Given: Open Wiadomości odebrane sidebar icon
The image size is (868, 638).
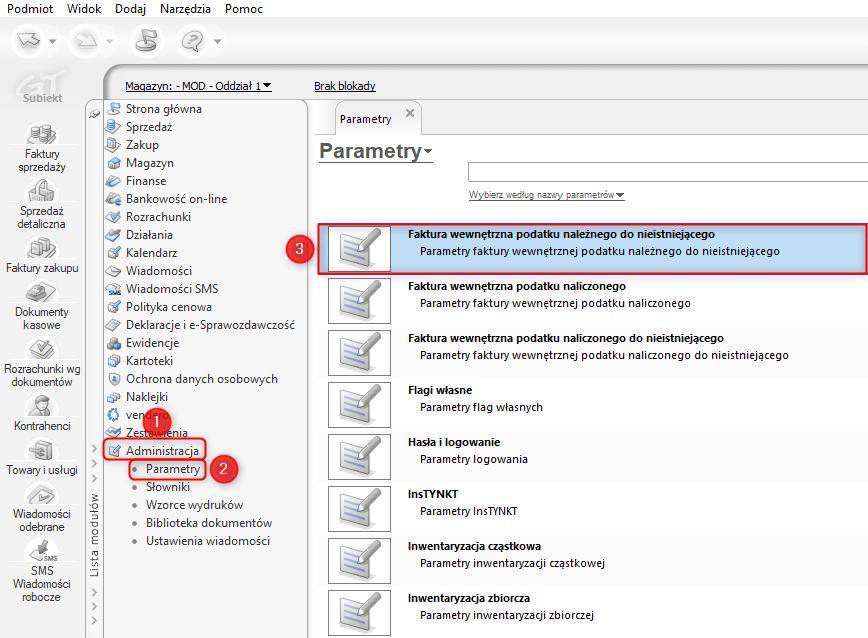Looking at the screenshot, I should pyautogui.click(x=42, y=496).
